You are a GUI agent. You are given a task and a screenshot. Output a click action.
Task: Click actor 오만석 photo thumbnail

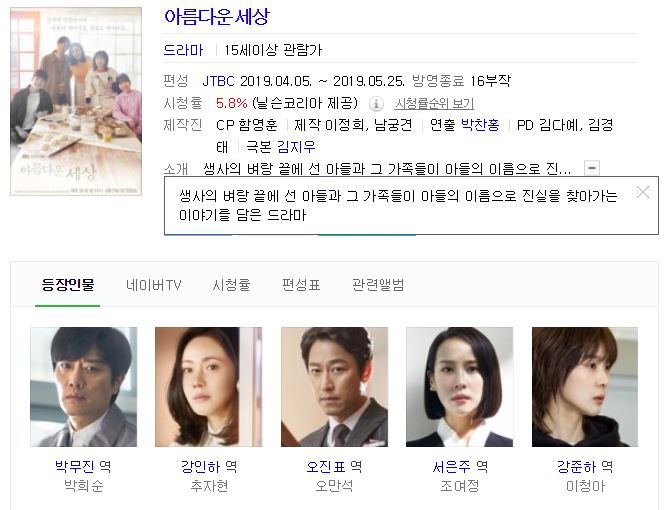click(334, 387)
